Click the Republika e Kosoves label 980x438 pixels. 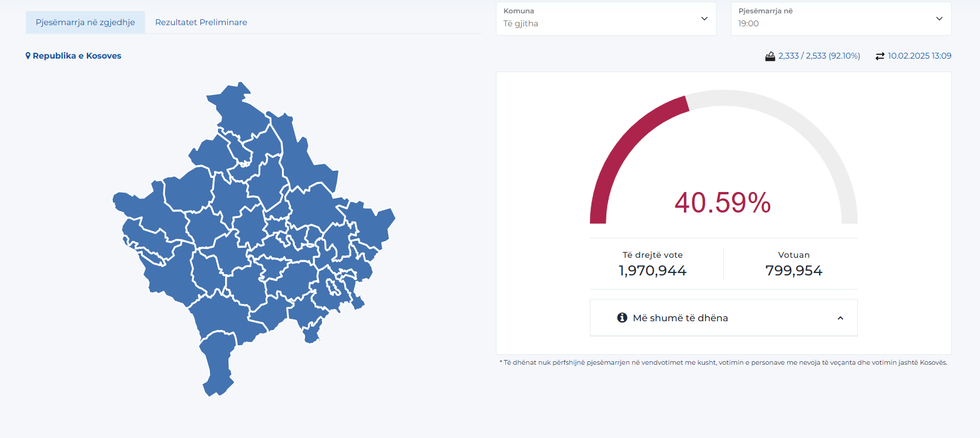[x=77, y=56]
